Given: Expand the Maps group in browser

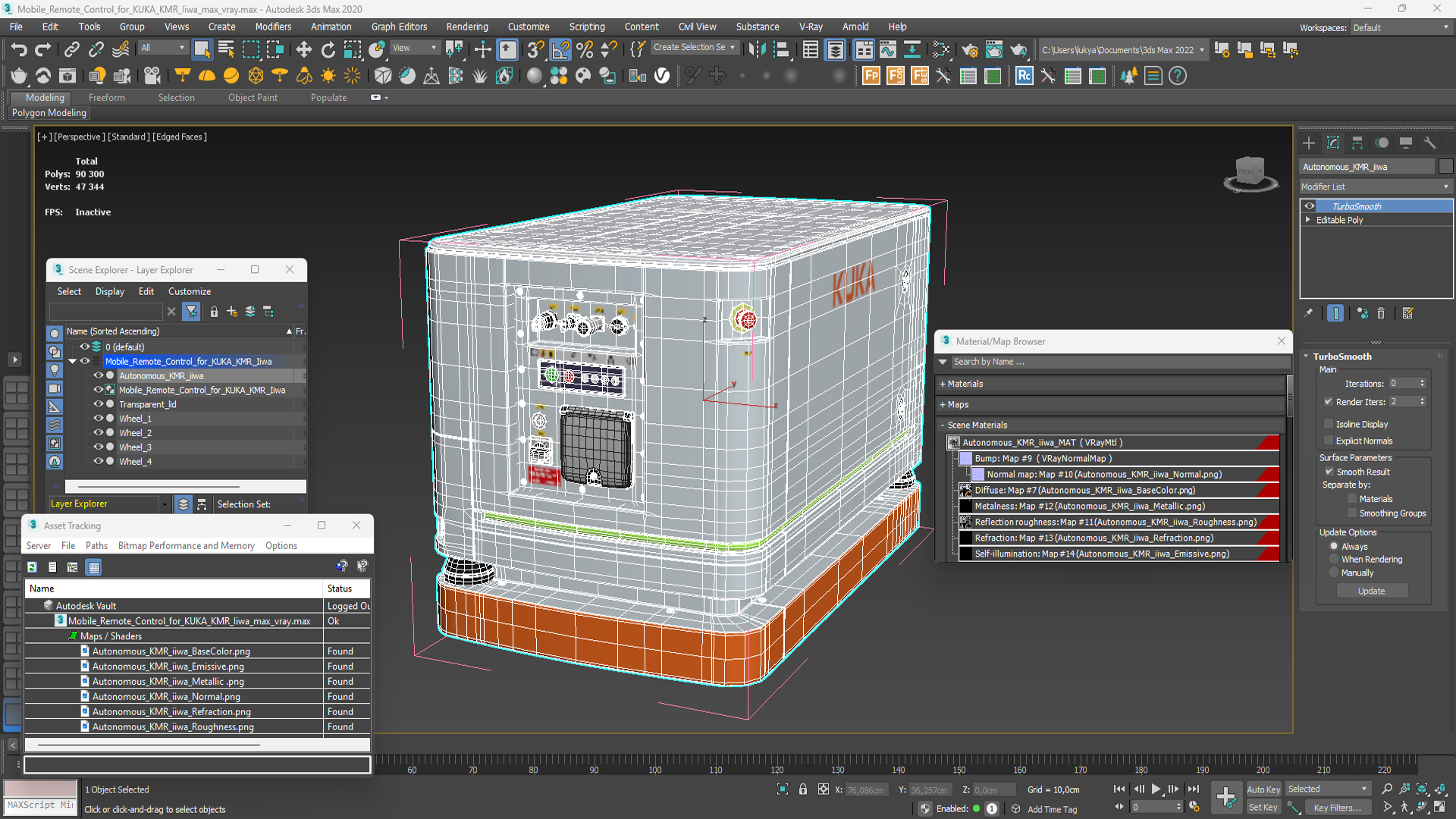Looking at the screenshot, I should coord(943,405).
